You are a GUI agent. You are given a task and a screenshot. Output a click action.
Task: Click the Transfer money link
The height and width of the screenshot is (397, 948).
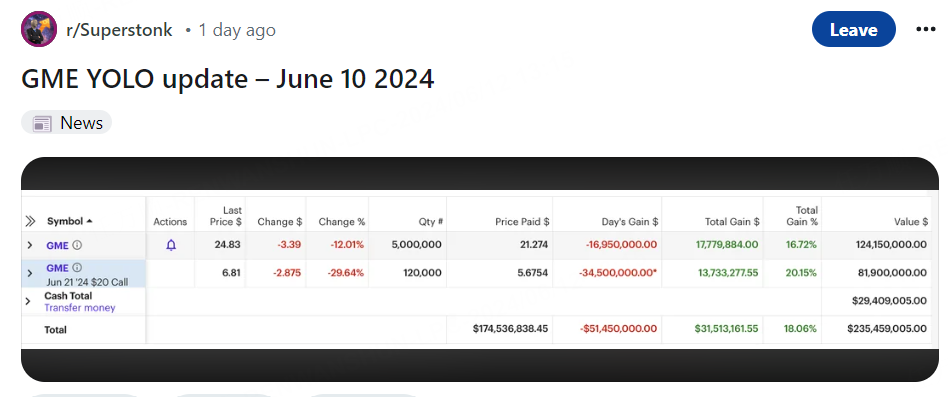click(x=80, y=308)
